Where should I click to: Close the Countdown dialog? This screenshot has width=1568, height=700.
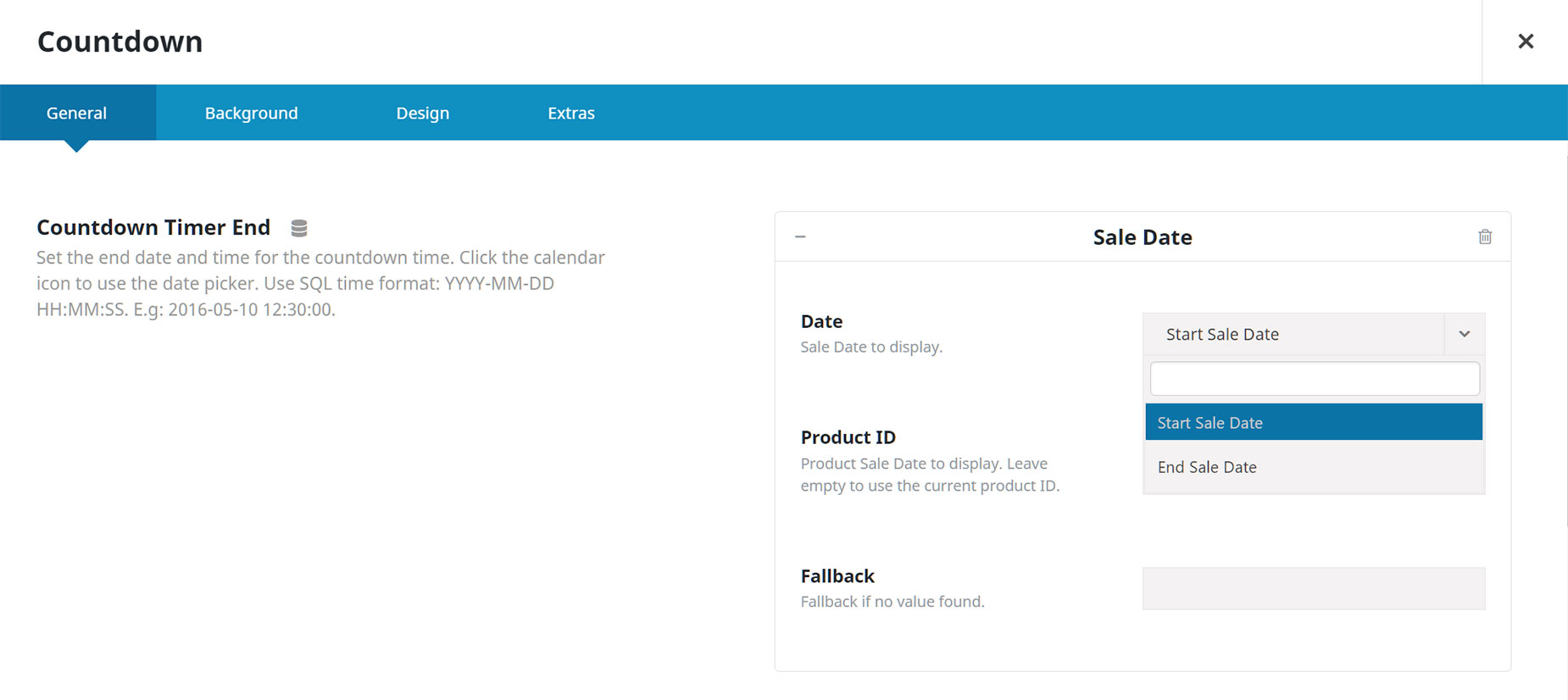(1526, 41)
